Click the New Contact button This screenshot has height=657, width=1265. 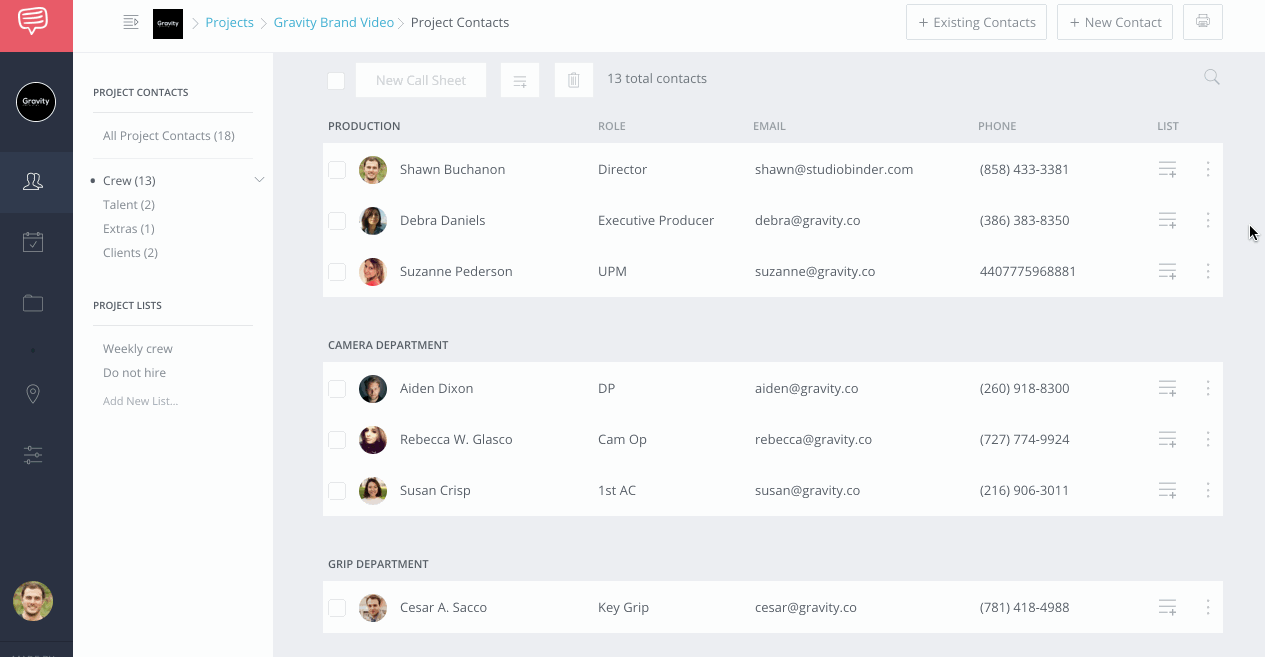(x=1115, y=22)
